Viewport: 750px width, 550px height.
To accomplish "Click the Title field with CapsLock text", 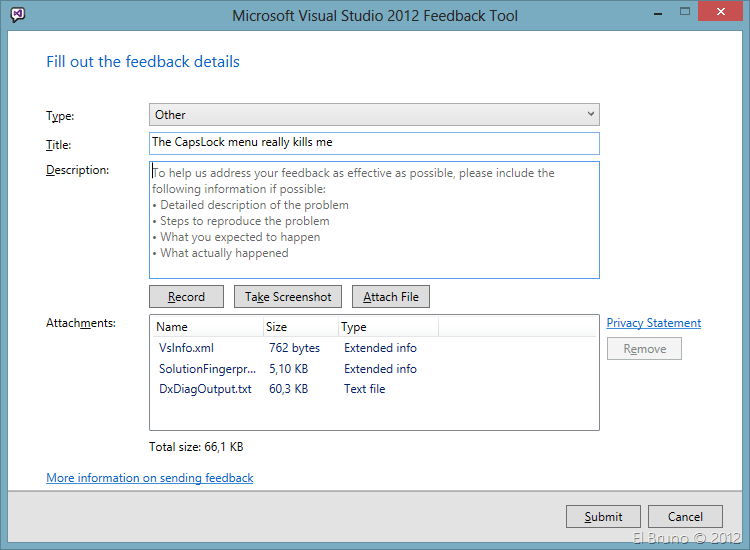I will point(374,143).
